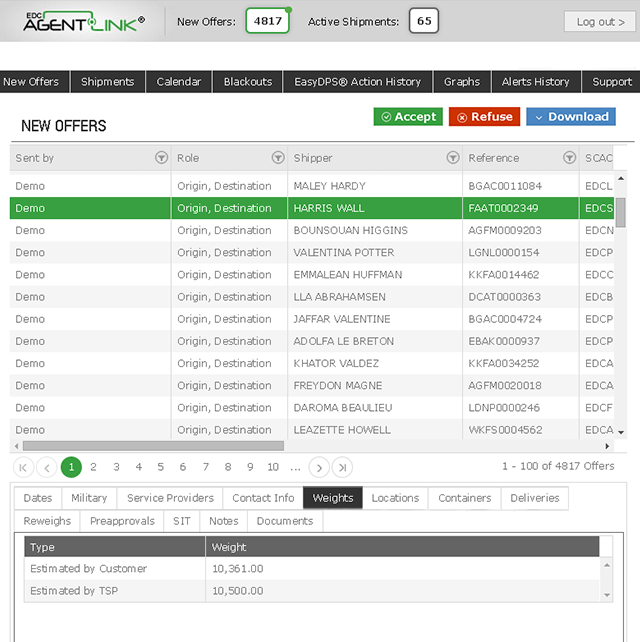Go to the first page of offers
Image resolution: width=640 pixels, height=642 pixels.
click(24, 467)
